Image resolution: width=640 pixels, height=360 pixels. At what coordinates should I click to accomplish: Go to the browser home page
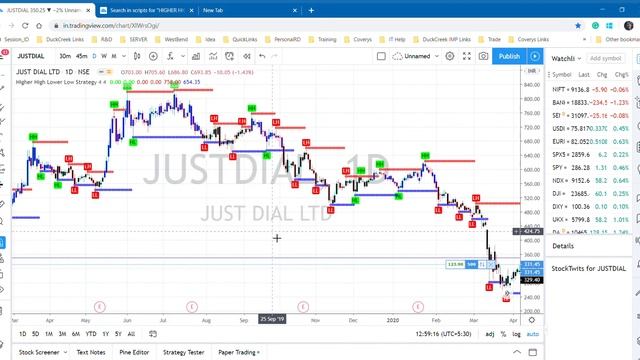(x=39, y=26)
